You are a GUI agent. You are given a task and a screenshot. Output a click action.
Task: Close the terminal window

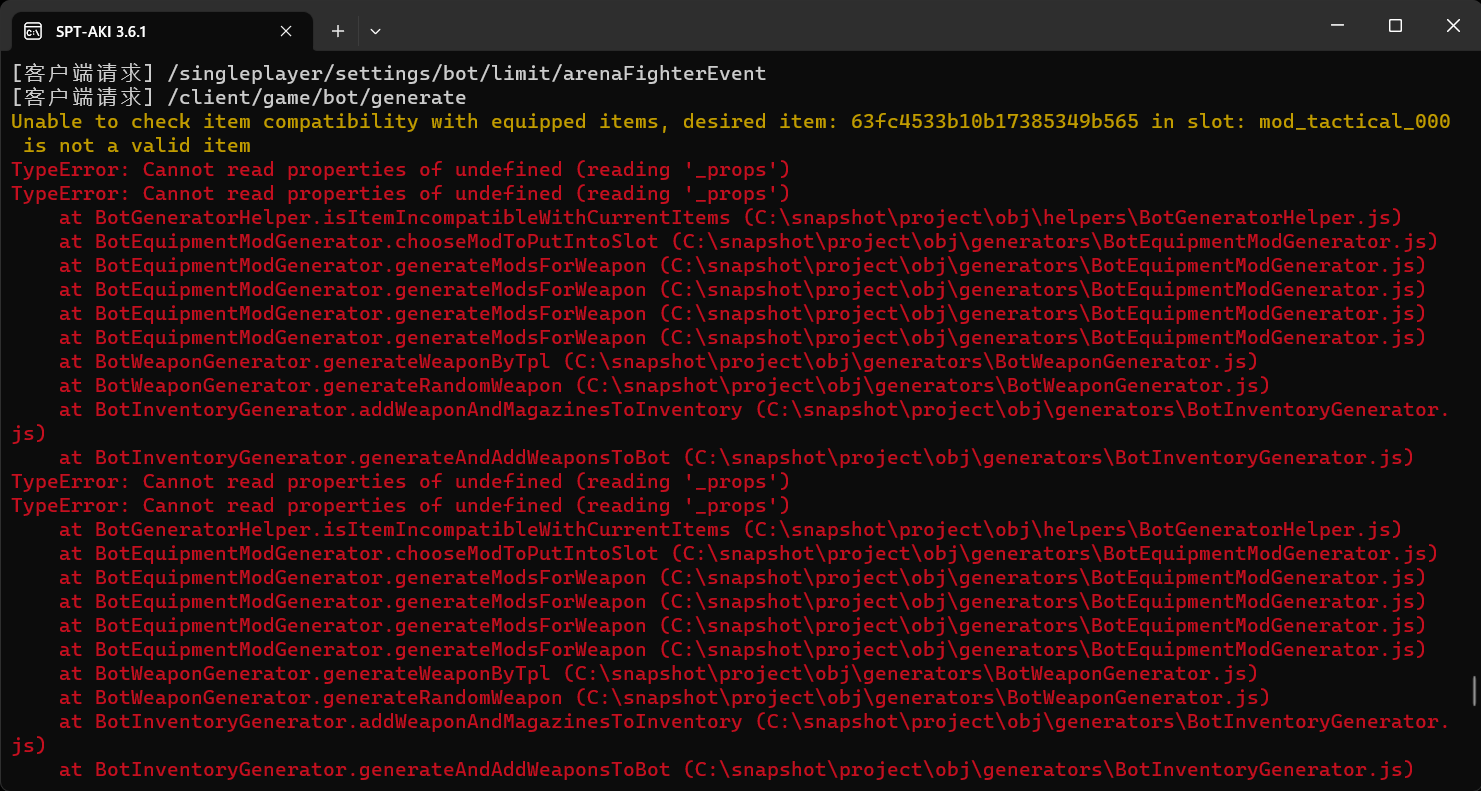point(1453,26)
